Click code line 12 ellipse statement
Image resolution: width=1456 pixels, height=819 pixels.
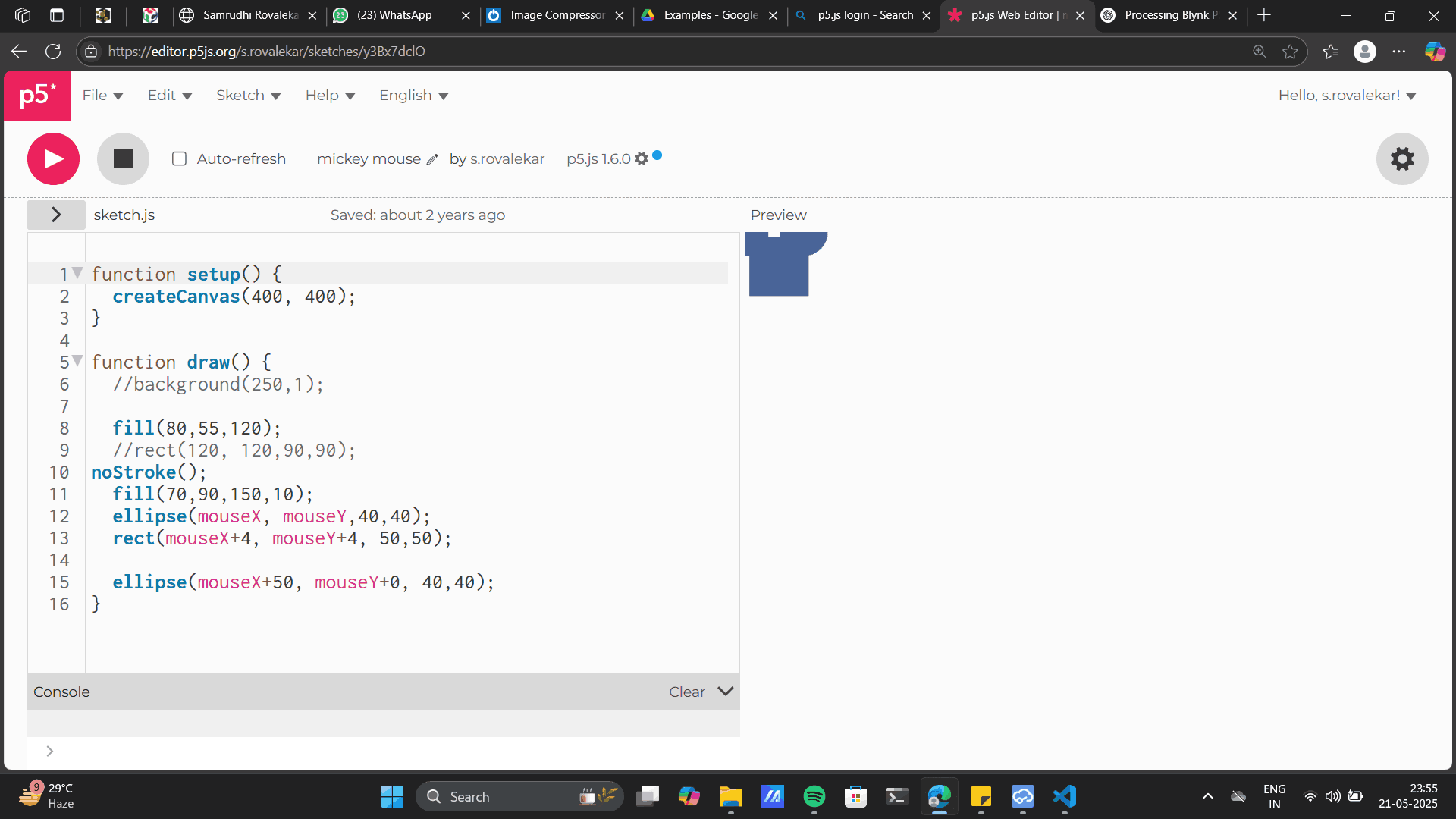pyautogui.click(x=271, y=516)
